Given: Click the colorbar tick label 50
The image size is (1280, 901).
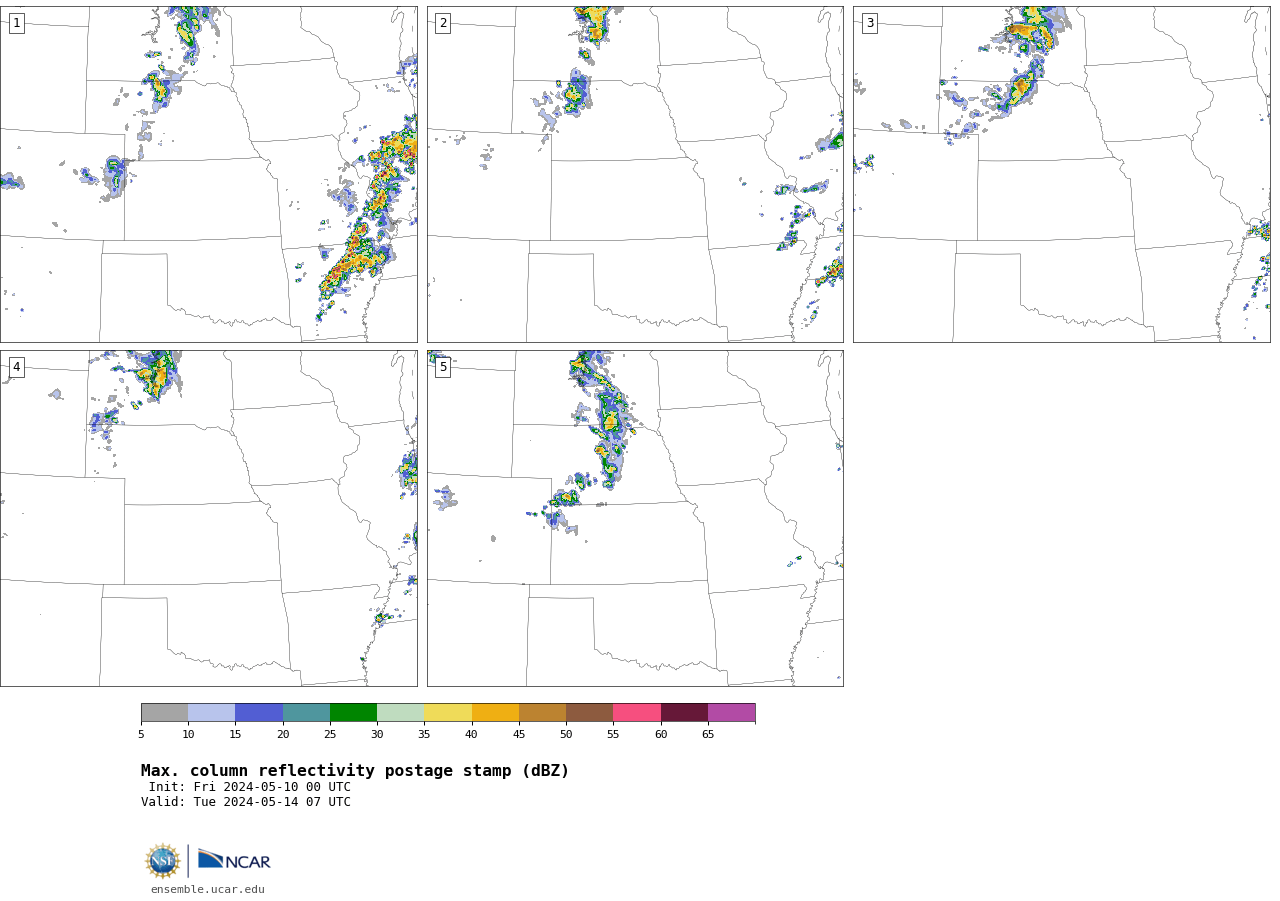Looking at the screenshot, I should click(x=566, y=735).
